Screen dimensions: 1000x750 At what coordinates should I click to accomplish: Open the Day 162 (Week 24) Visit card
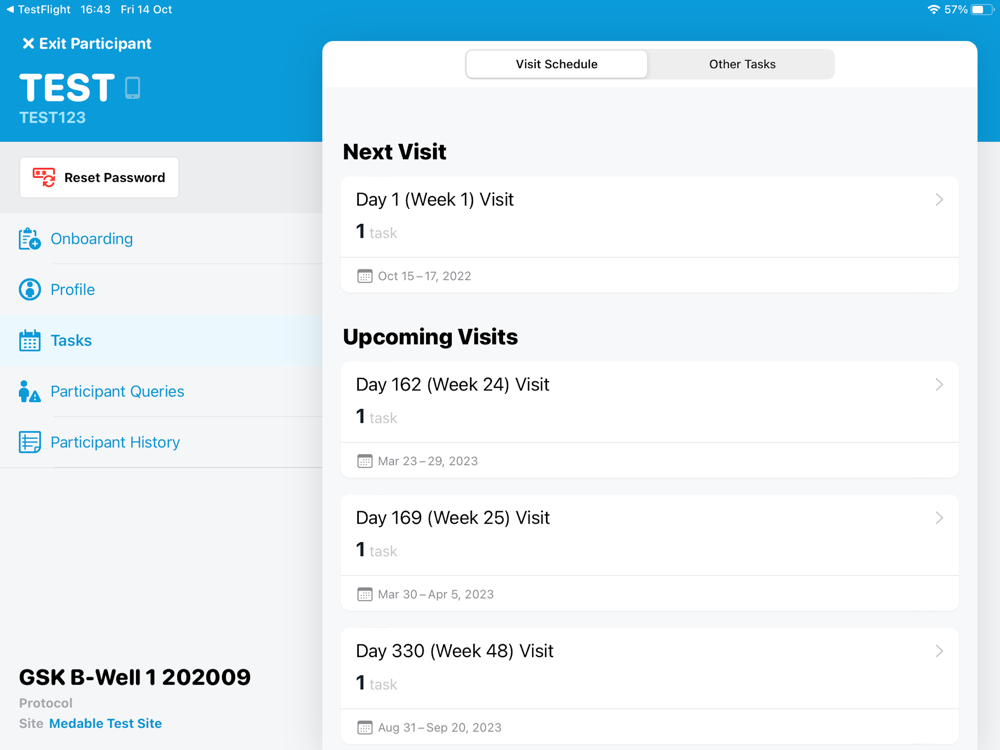pyautogui.click(x=650, y=420)
